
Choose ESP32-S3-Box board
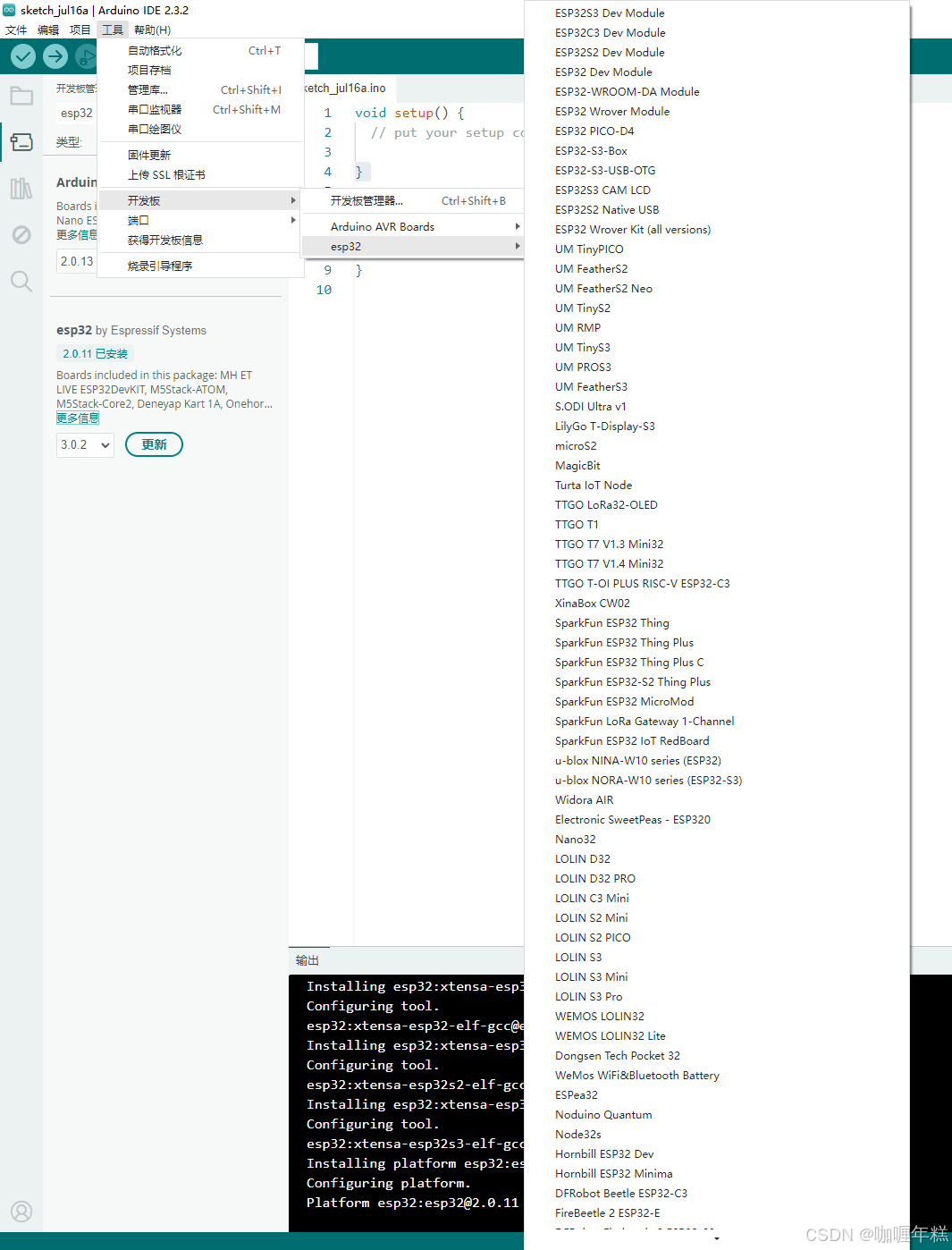[x=717, y=151]
